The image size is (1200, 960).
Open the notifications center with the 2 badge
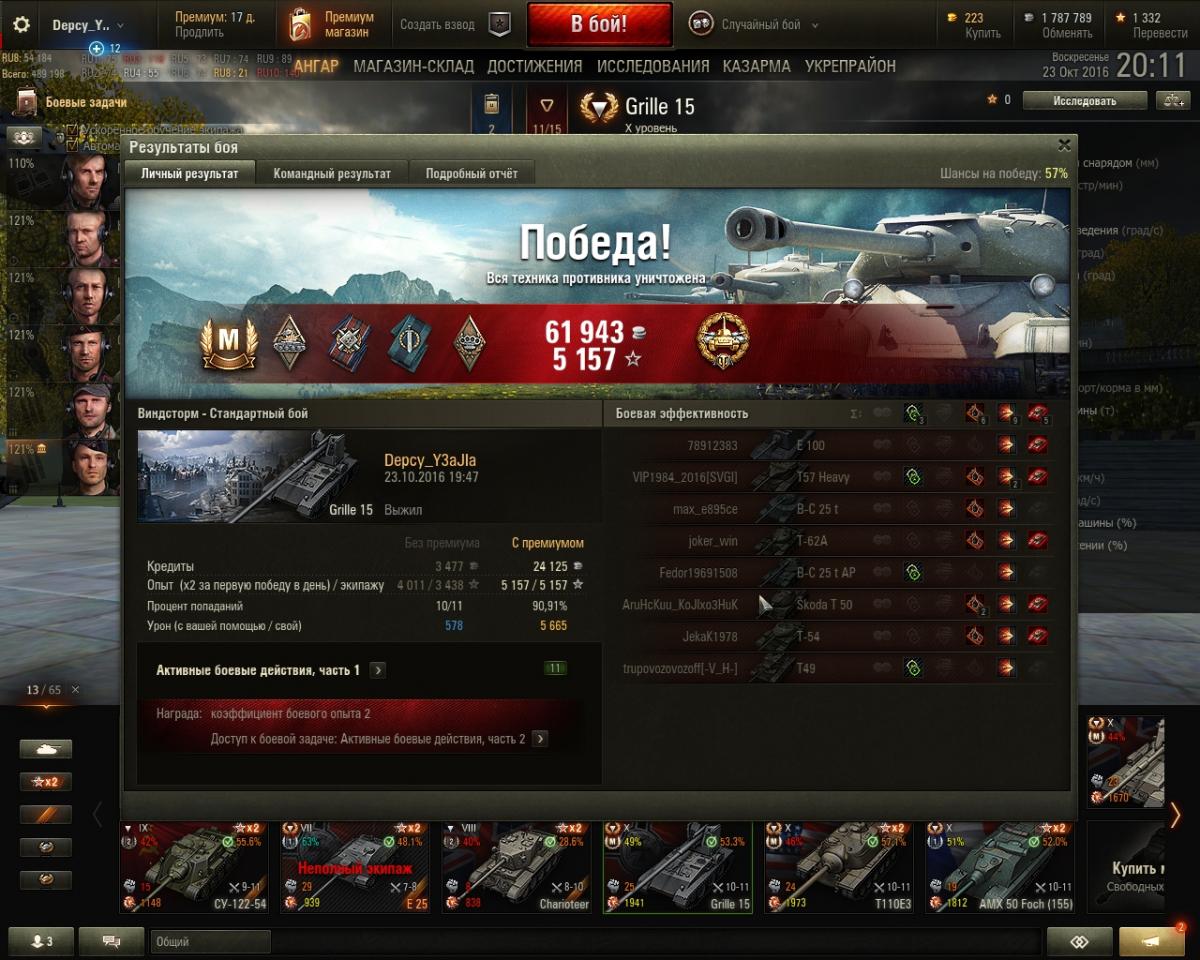pyautogui.click(x=1152, y=941)
